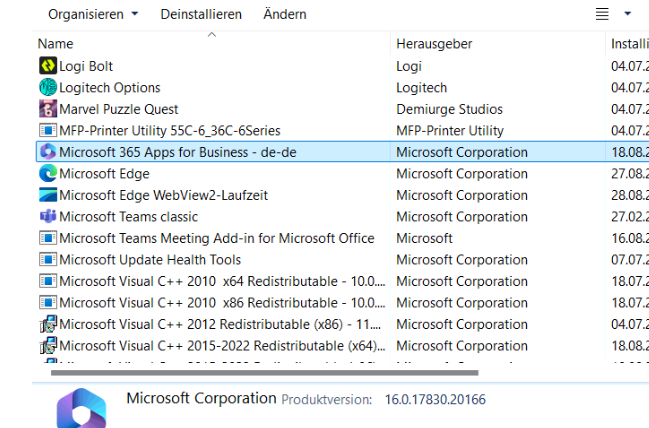Click the MFP-Printer Utility icon

tap(47, 131)
